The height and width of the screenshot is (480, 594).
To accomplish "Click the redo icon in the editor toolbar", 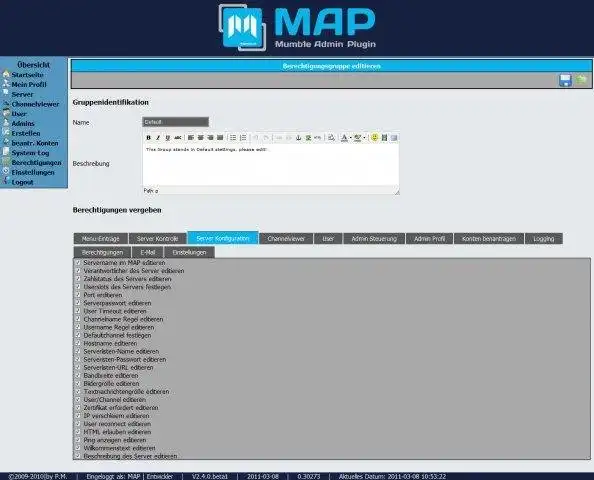I will point(266,138).
